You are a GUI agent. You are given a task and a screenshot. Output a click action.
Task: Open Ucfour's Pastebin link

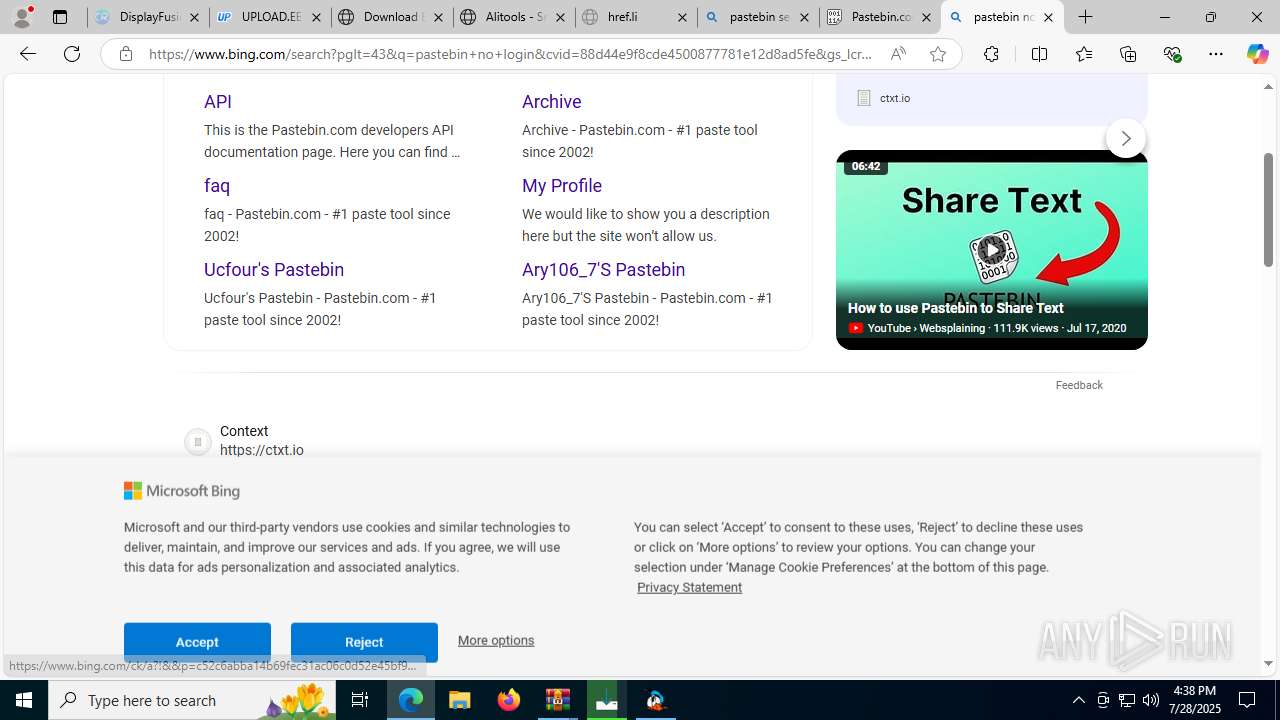274,269
